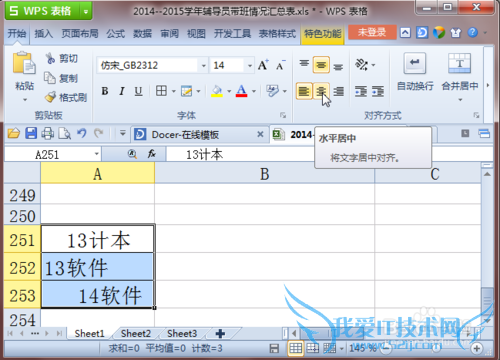Toggle middle vertical alignment

pyautogui.click(x=321, y=65)
